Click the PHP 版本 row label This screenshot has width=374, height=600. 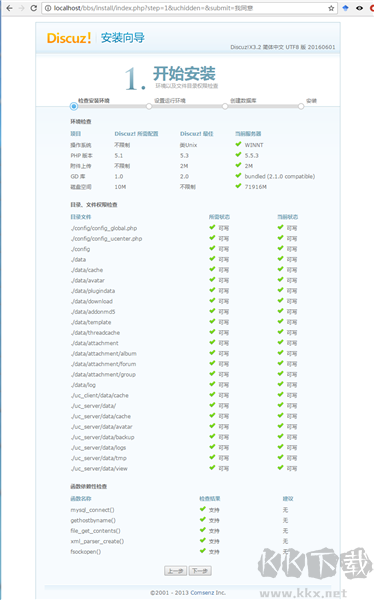(x=82, y=155)
